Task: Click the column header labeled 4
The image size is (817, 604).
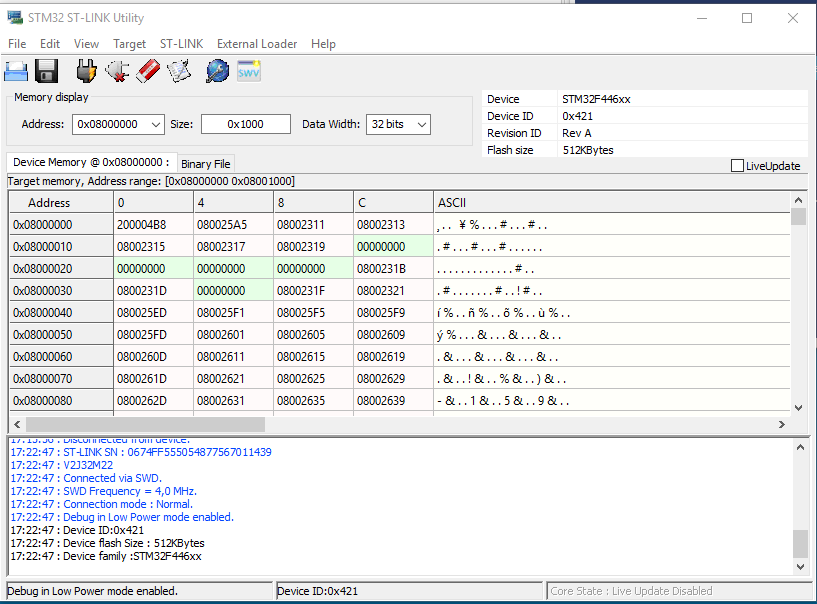Action: pos(233,202)
